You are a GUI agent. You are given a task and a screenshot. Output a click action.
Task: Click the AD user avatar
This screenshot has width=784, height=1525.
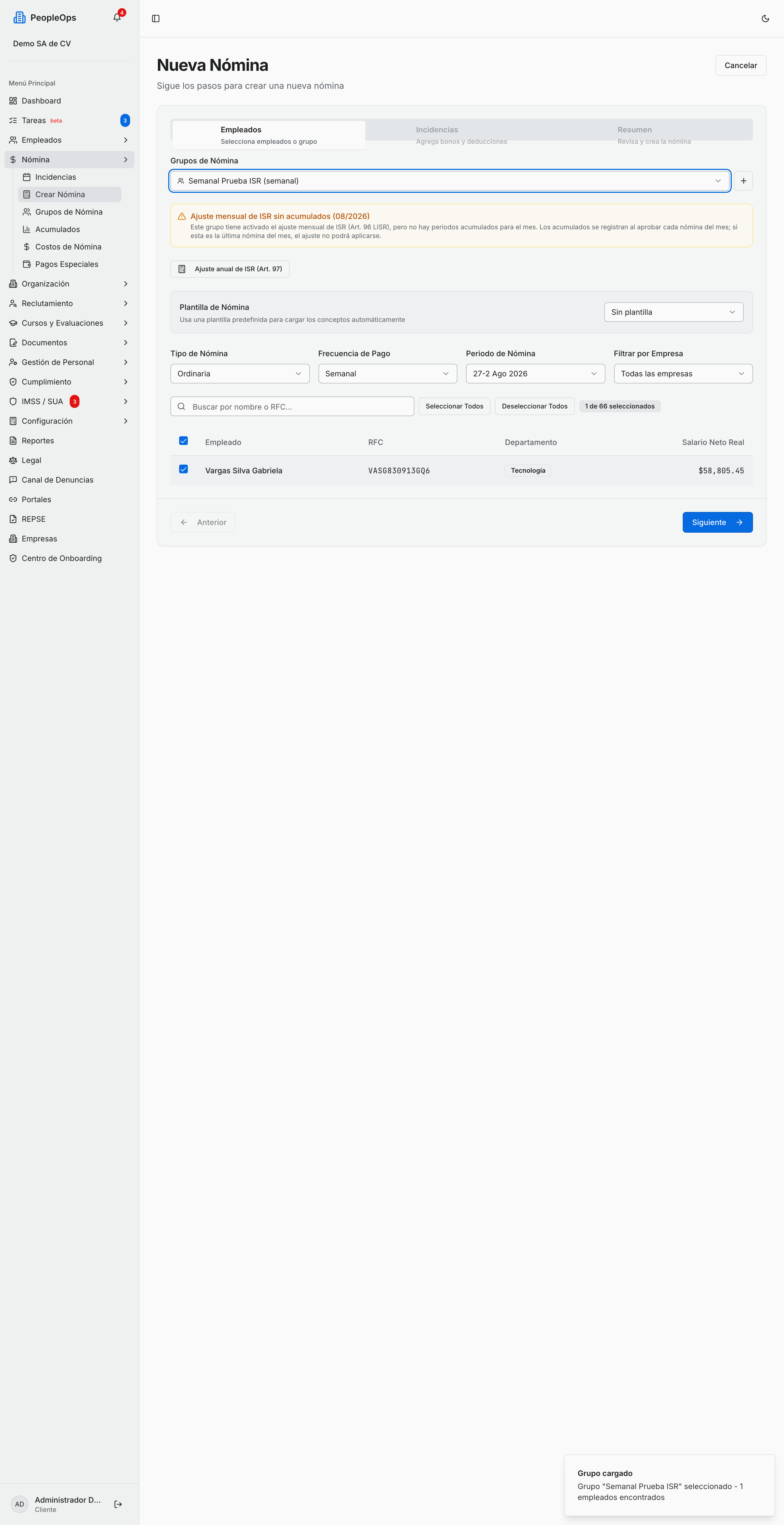click(x=20, y=1504)
